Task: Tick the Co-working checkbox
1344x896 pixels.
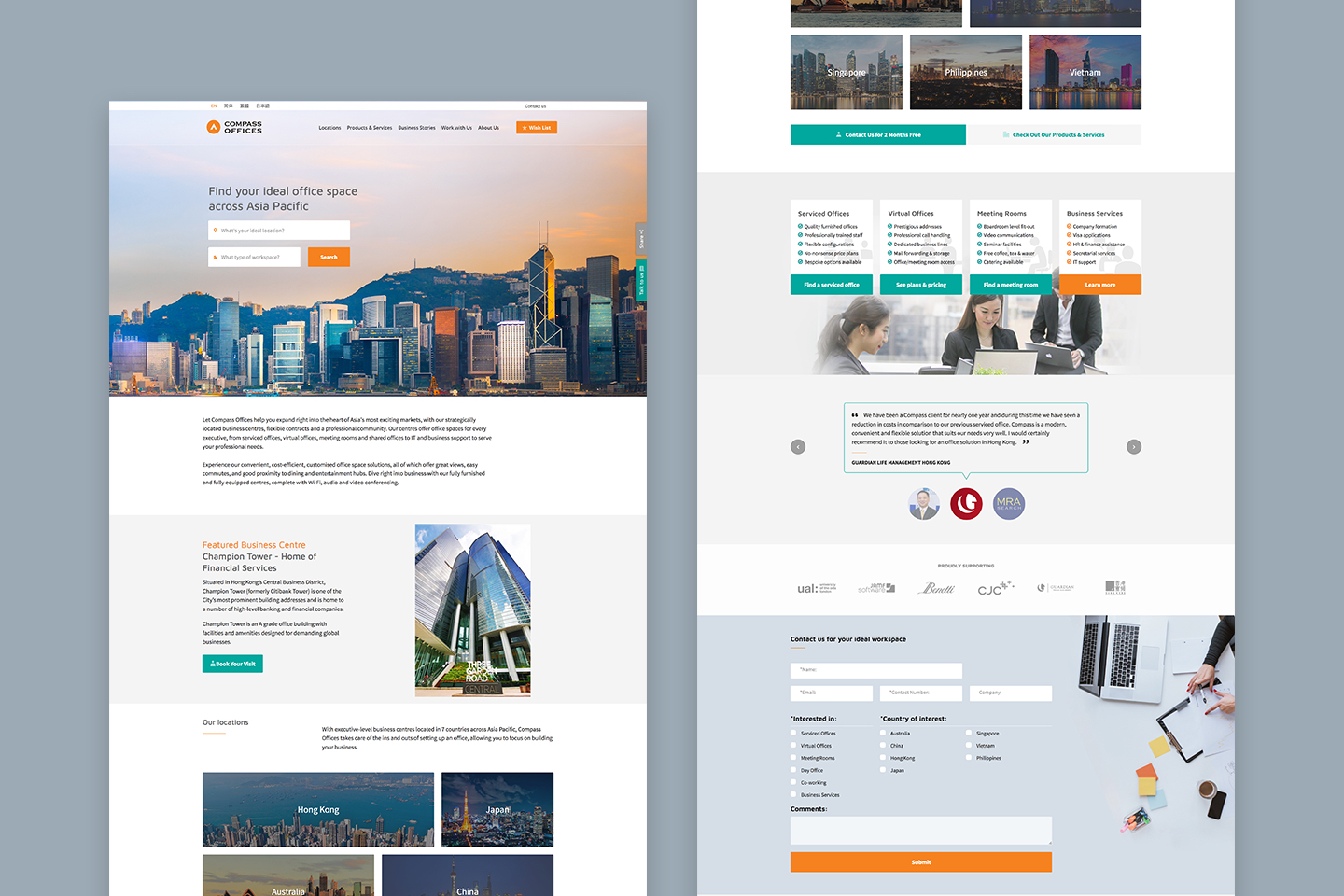Action: (x=793, y=782)
